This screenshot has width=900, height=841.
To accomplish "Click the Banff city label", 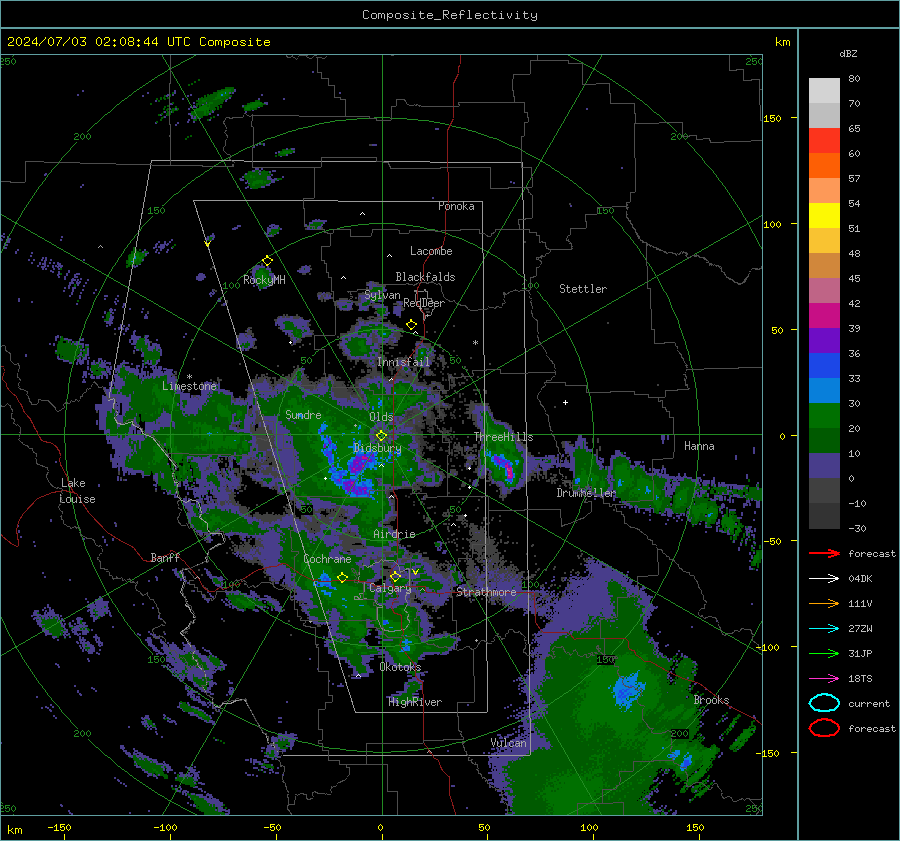I will [165, 557].
